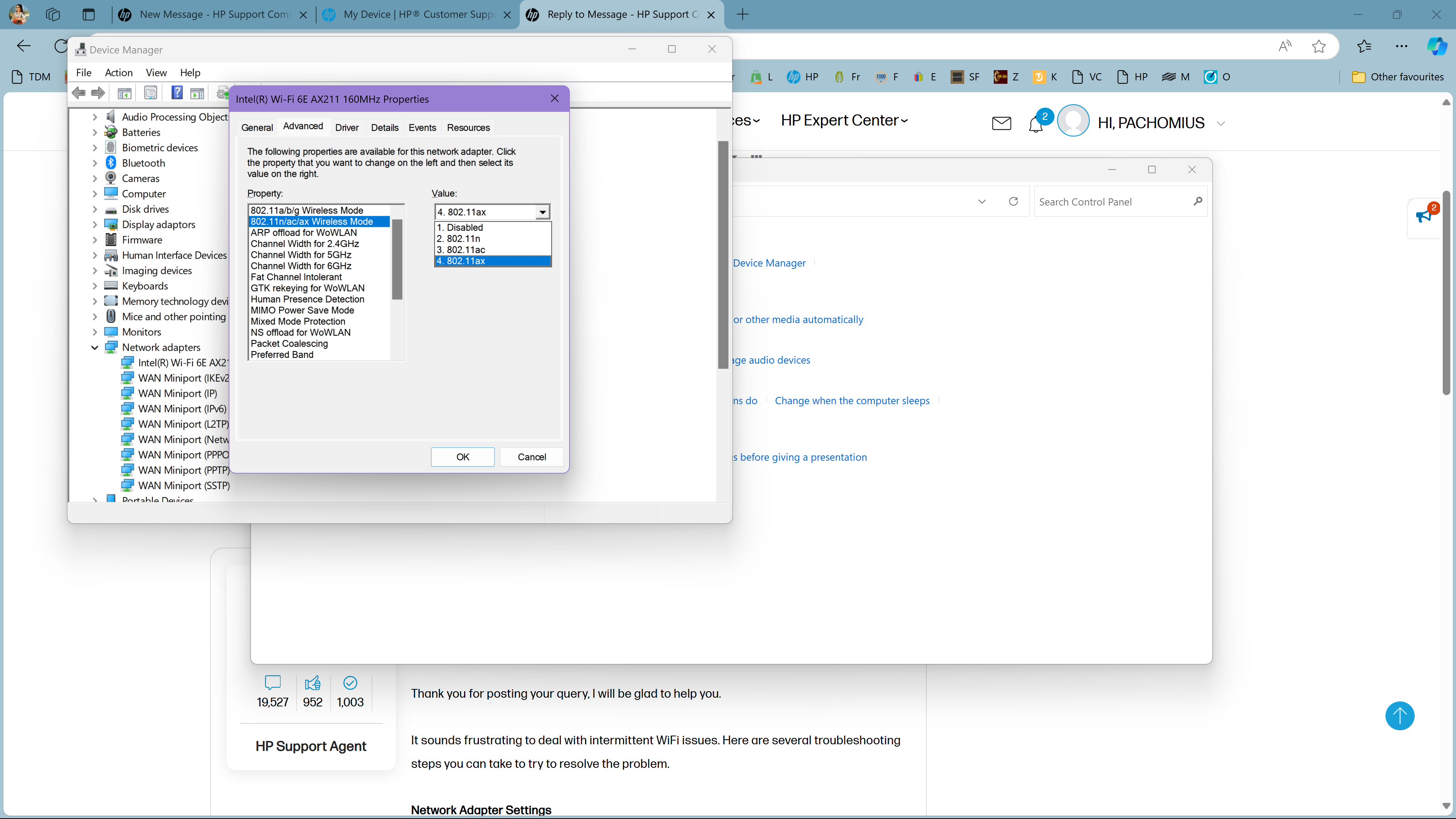Click the forward navigation arrow in Device Manager
Viewport: 1456px width, 819px height.
98,93
